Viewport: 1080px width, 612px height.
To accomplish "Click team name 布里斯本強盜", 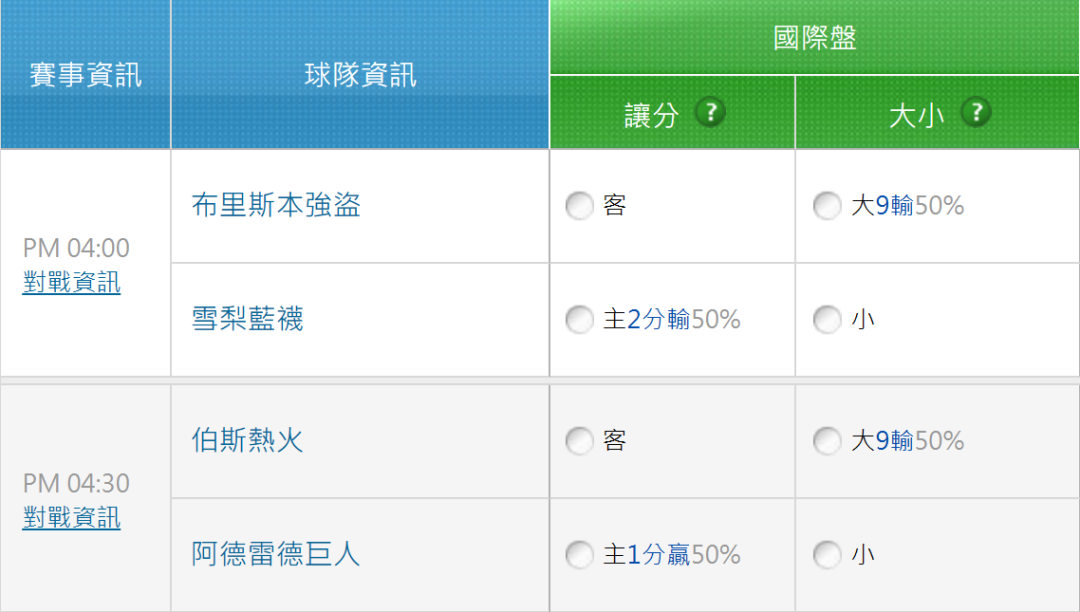I will [276, 206].
